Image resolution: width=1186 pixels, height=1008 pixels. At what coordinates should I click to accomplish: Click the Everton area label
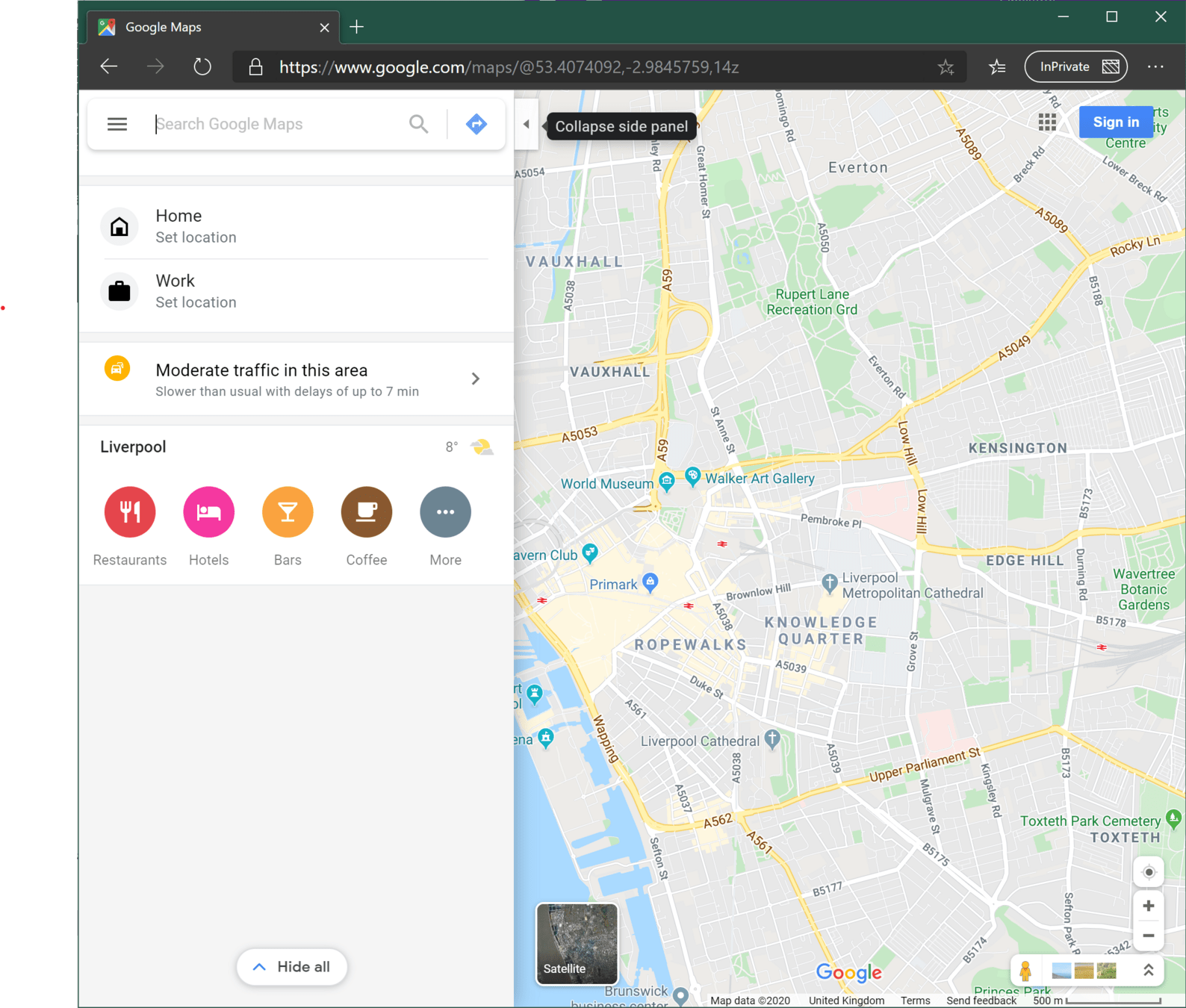(x=858, y=168)
